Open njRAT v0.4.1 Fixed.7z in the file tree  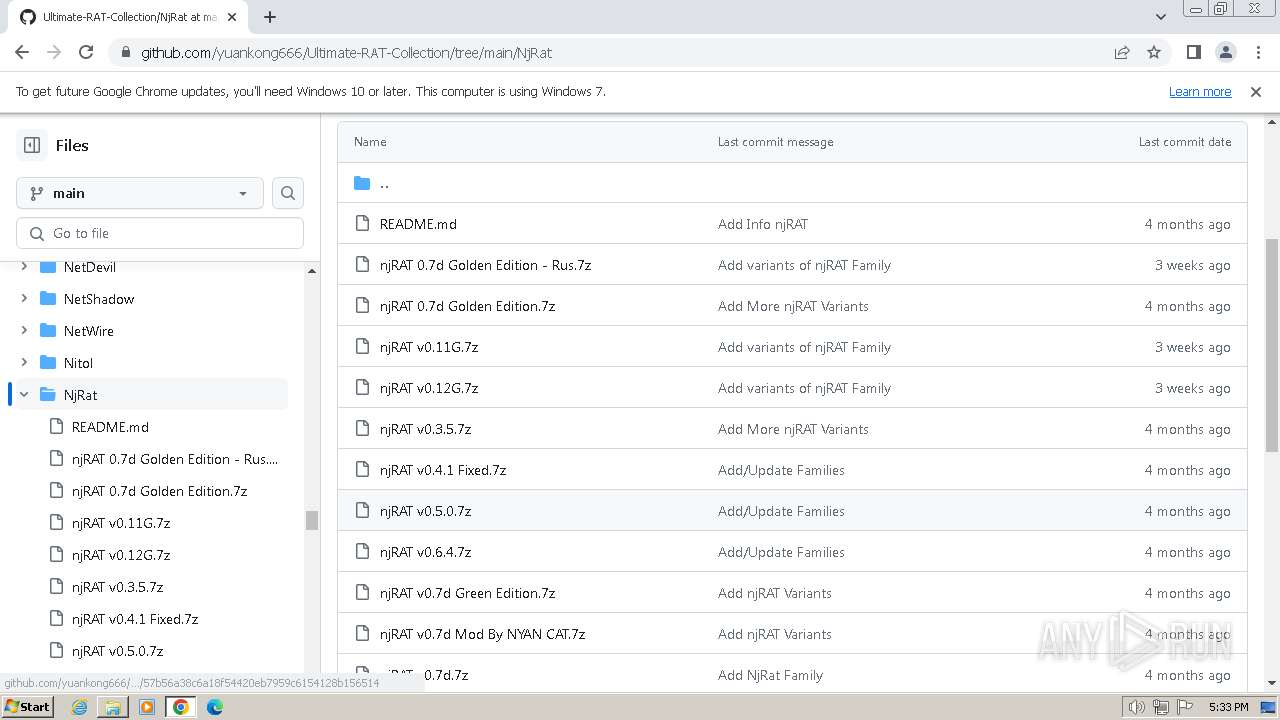point(135,619)
